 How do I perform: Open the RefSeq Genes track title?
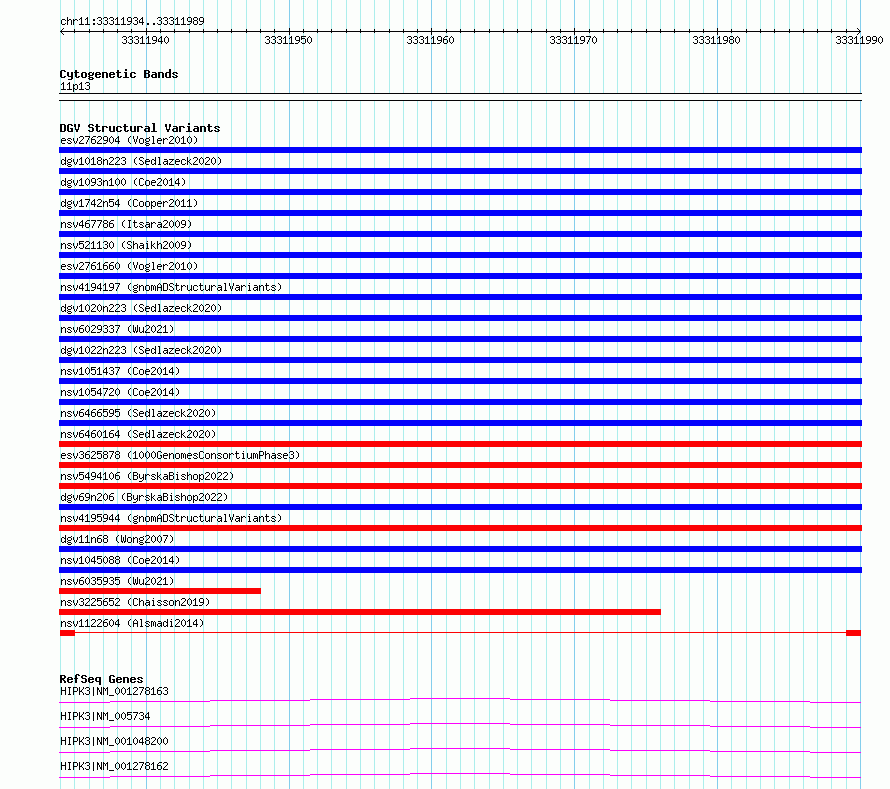[x=101, y=679]
